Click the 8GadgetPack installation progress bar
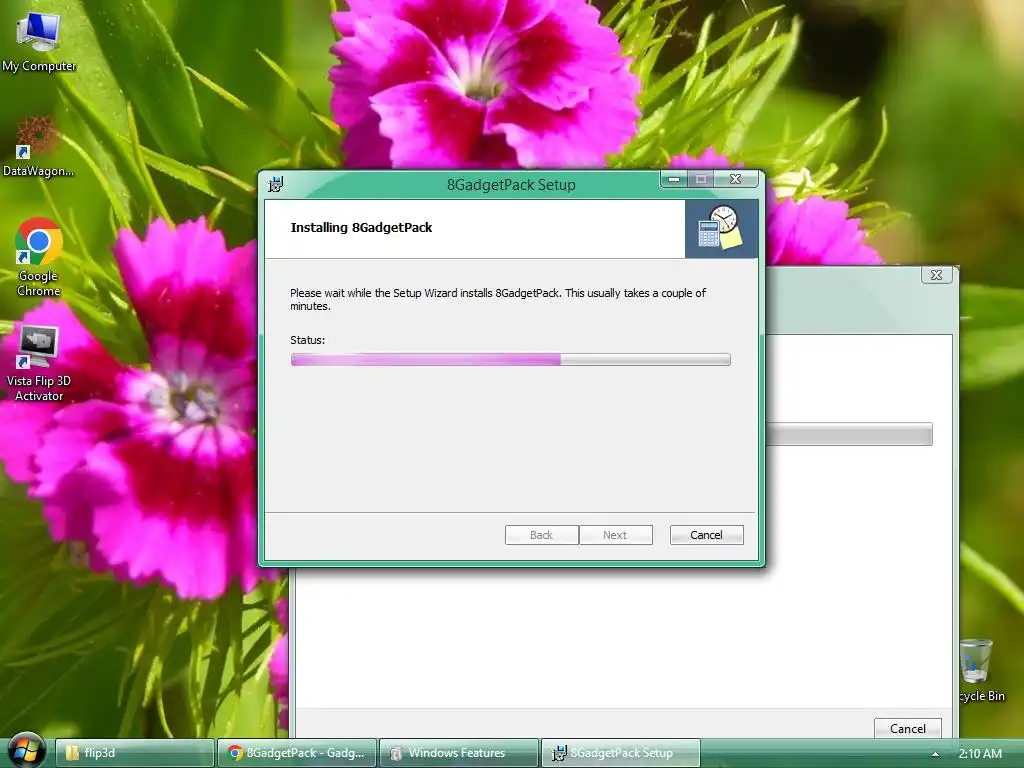This screenshot has width=1024, height=768. [x=511, y=359]
